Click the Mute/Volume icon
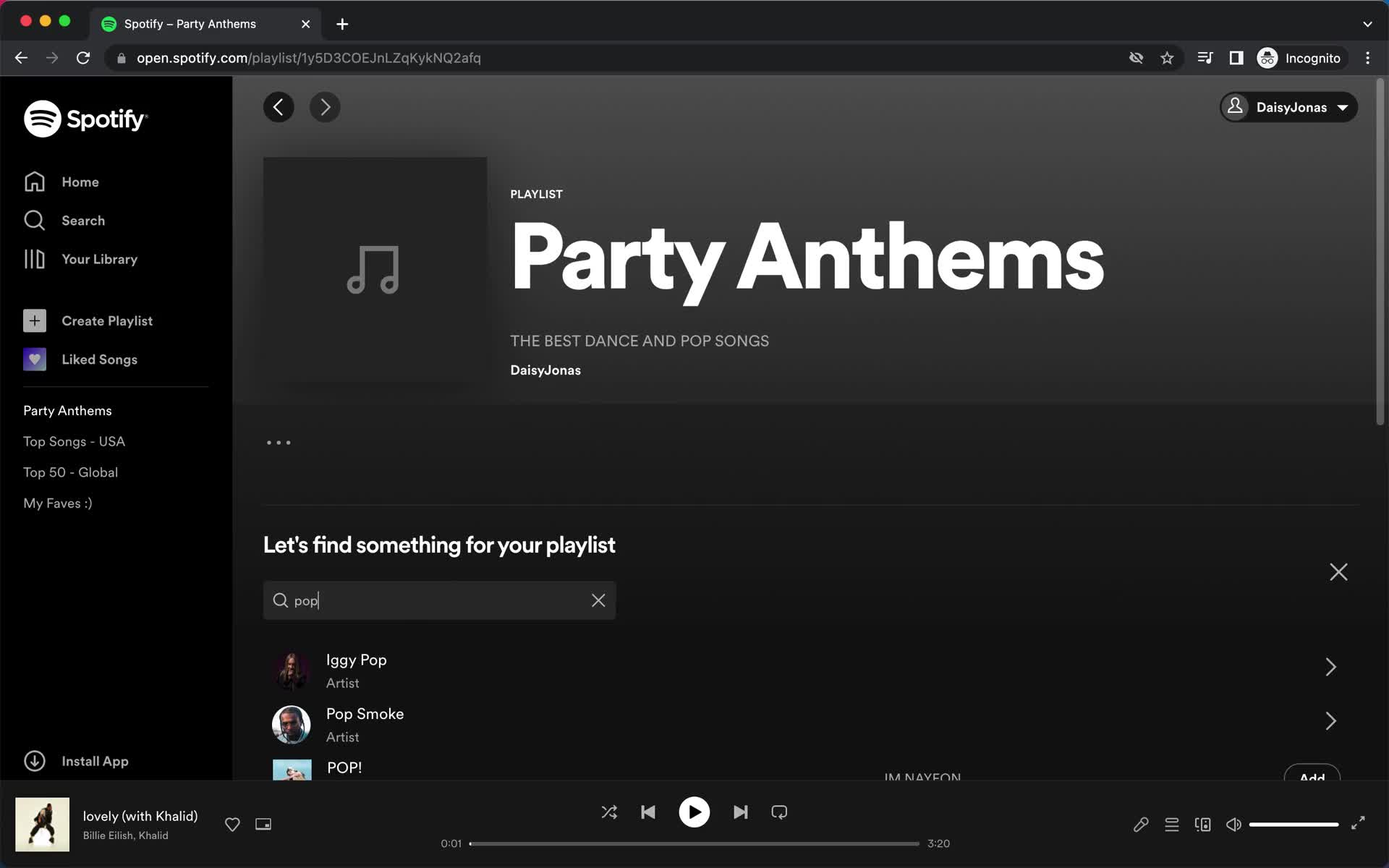Screen dimensions: 1389x868 click(1234, 824)
